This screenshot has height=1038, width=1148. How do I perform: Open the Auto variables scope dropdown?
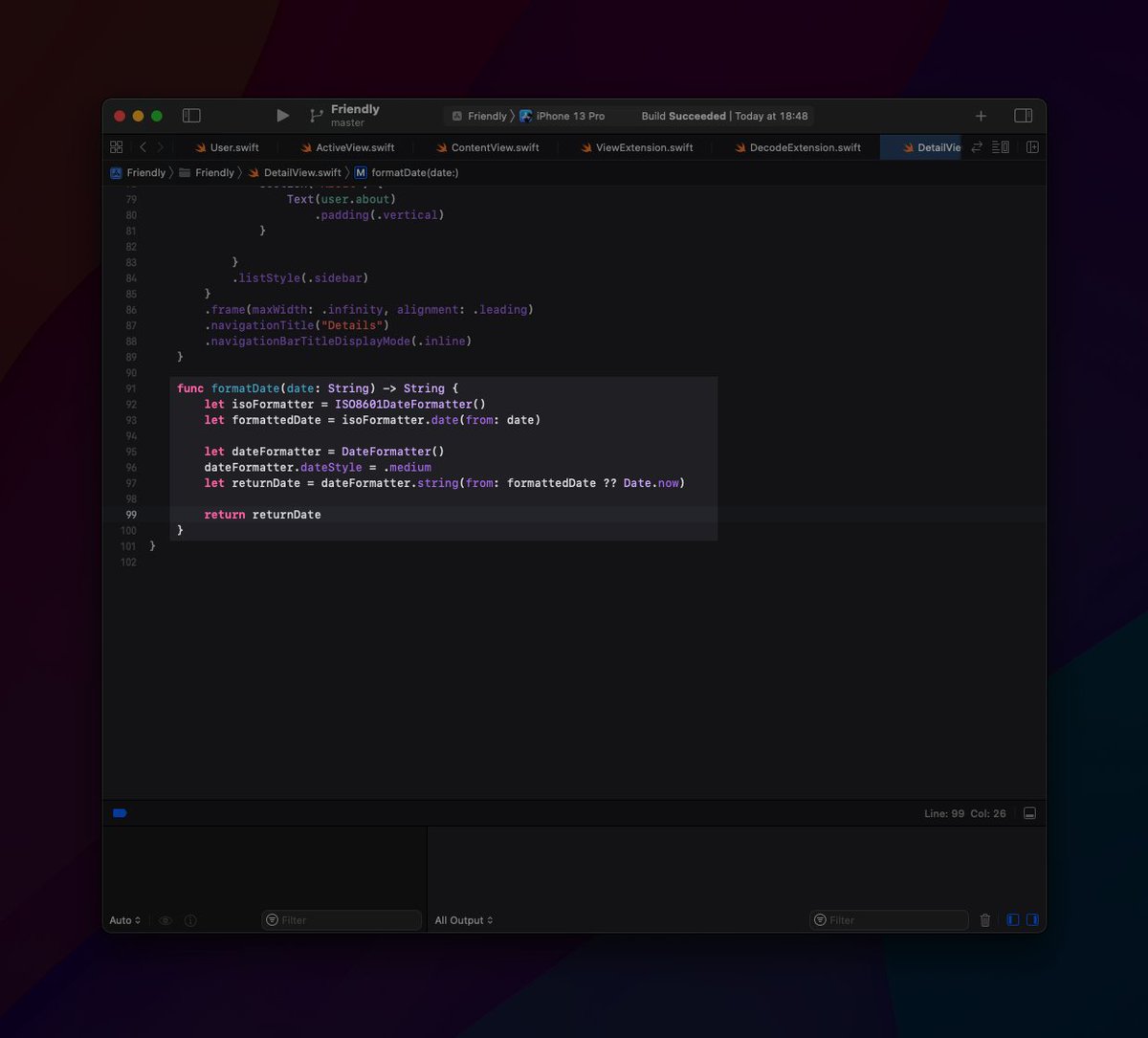[125, 920]
